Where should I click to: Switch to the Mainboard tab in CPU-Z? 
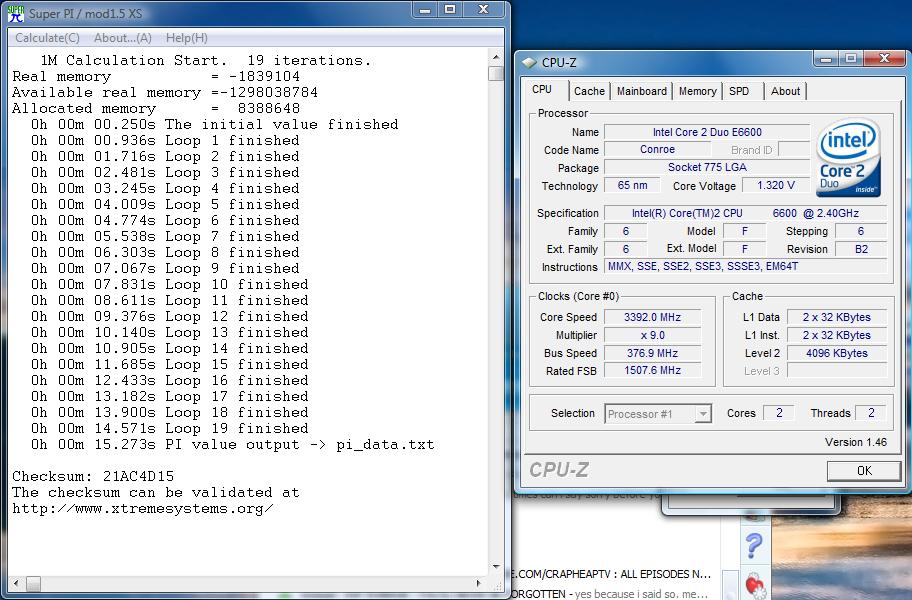coord(642,91)
